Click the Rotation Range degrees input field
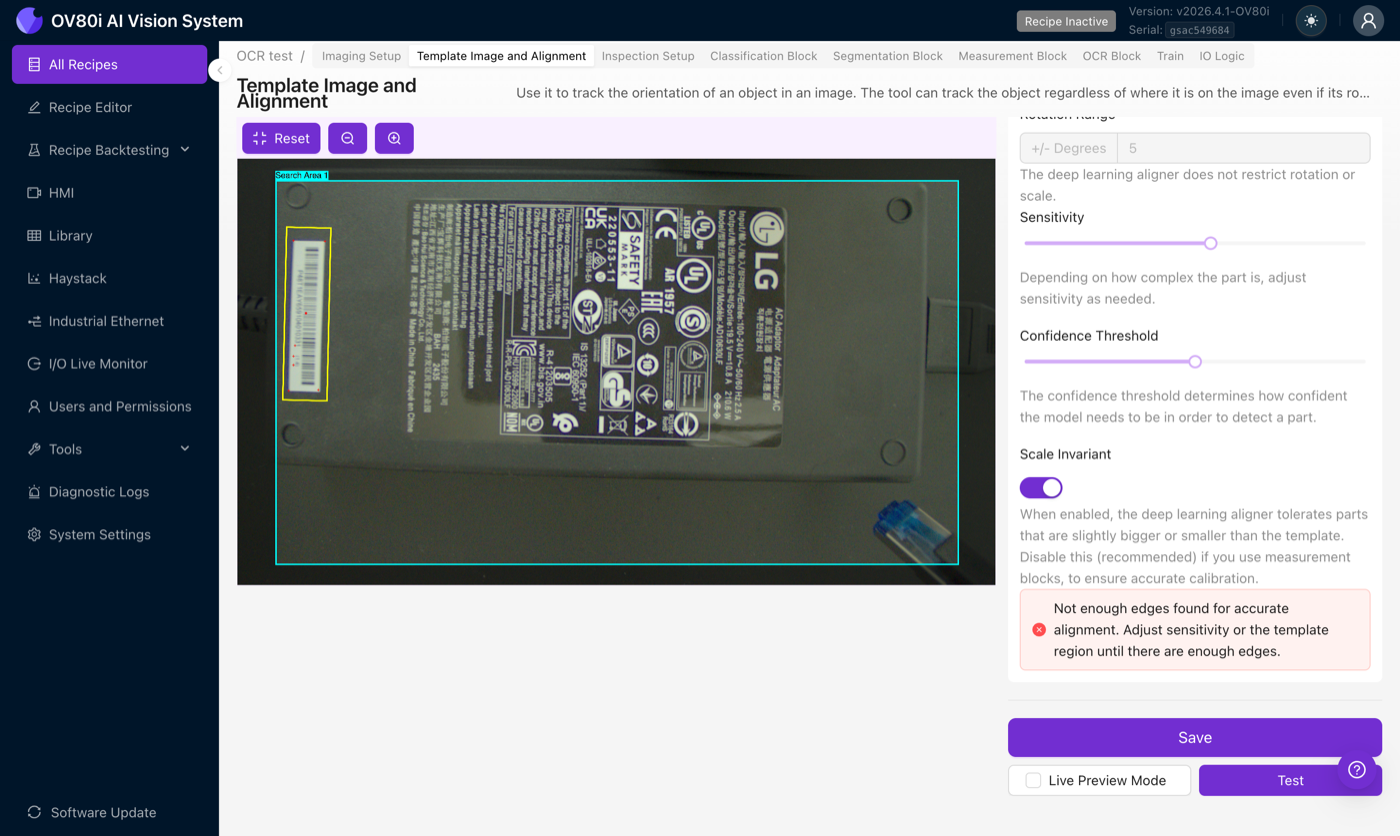 click(x=1243, y=147)
